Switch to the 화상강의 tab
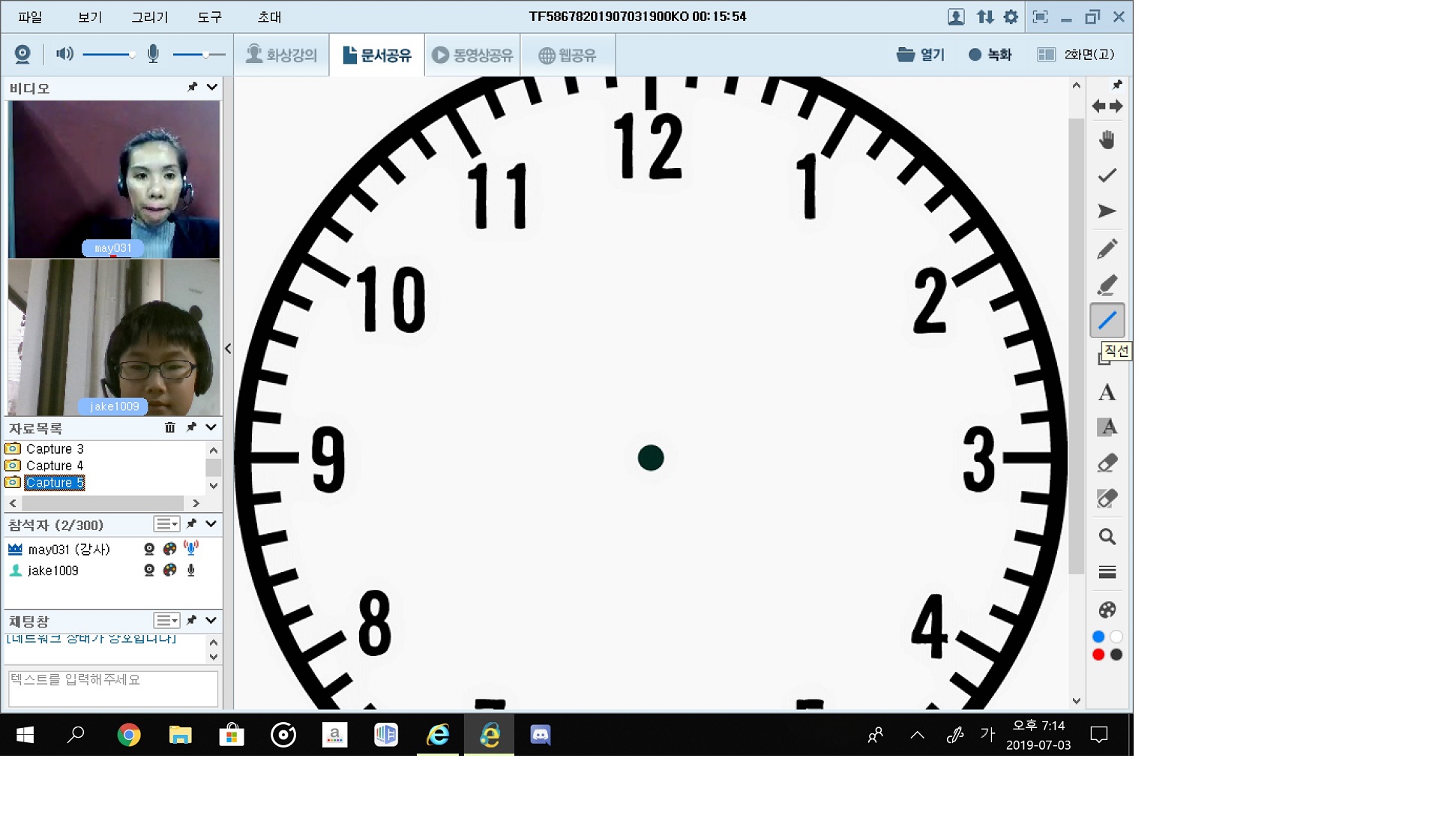 point(281,55)
